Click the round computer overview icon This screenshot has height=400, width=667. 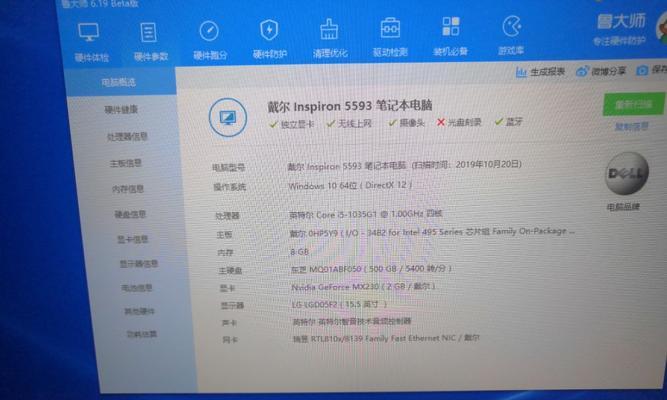point(228,117)
